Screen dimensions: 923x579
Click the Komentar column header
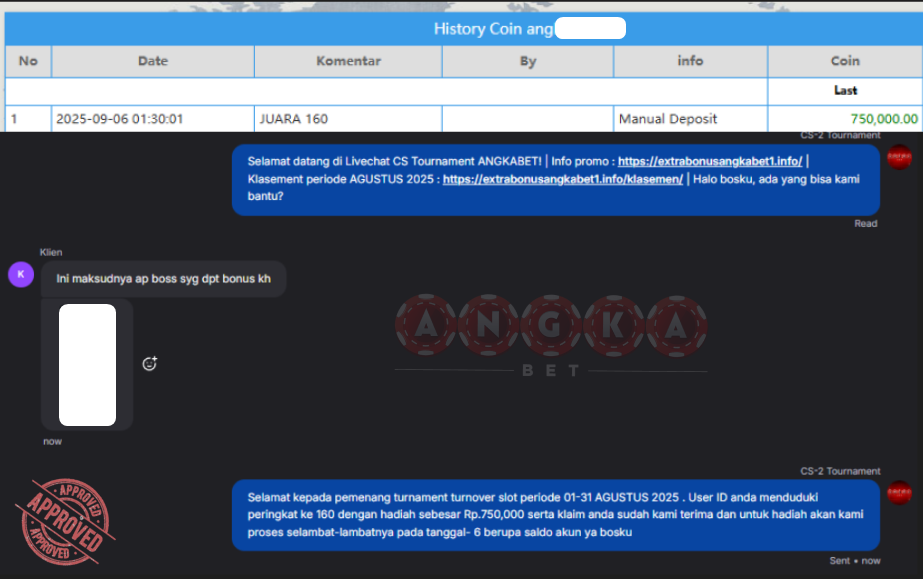(x=348, y=61)
